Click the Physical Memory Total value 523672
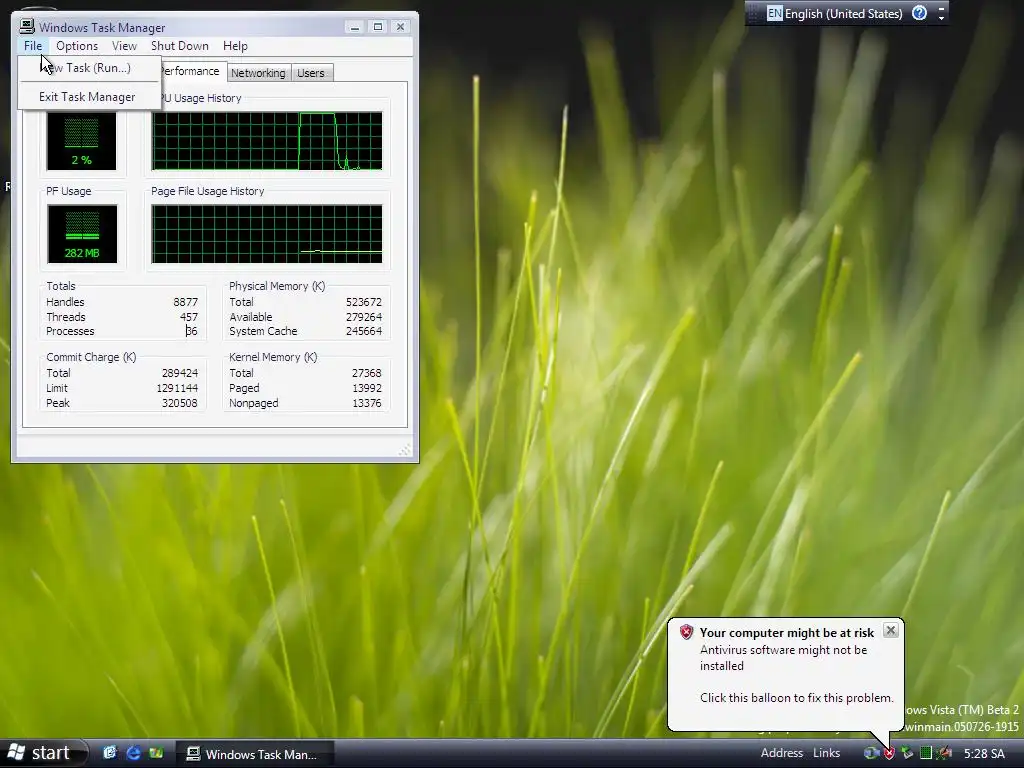This screenshot has height=768, width=1024. click(x=364, y=302)
